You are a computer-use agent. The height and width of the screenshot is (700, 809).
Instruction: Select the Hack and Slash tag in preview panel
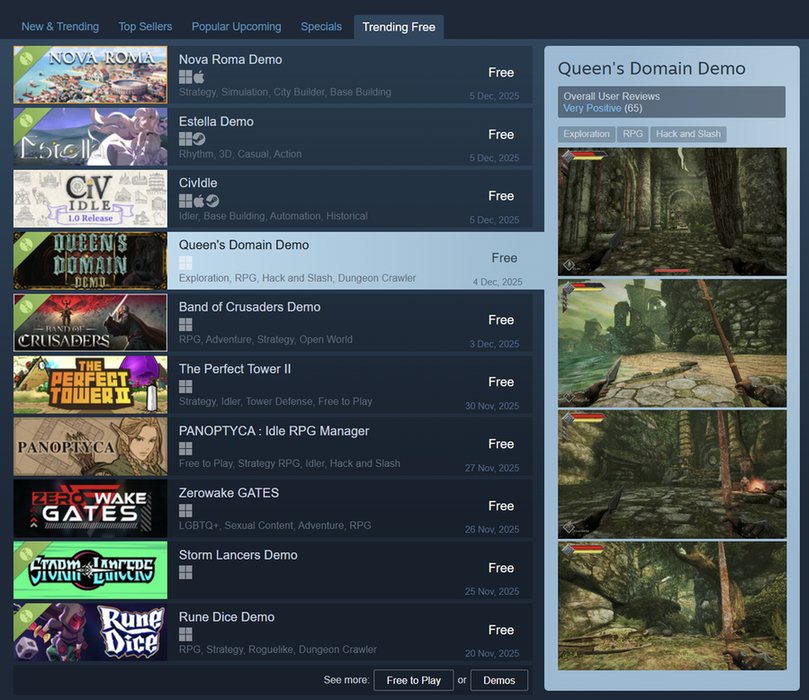click(688, 134)
